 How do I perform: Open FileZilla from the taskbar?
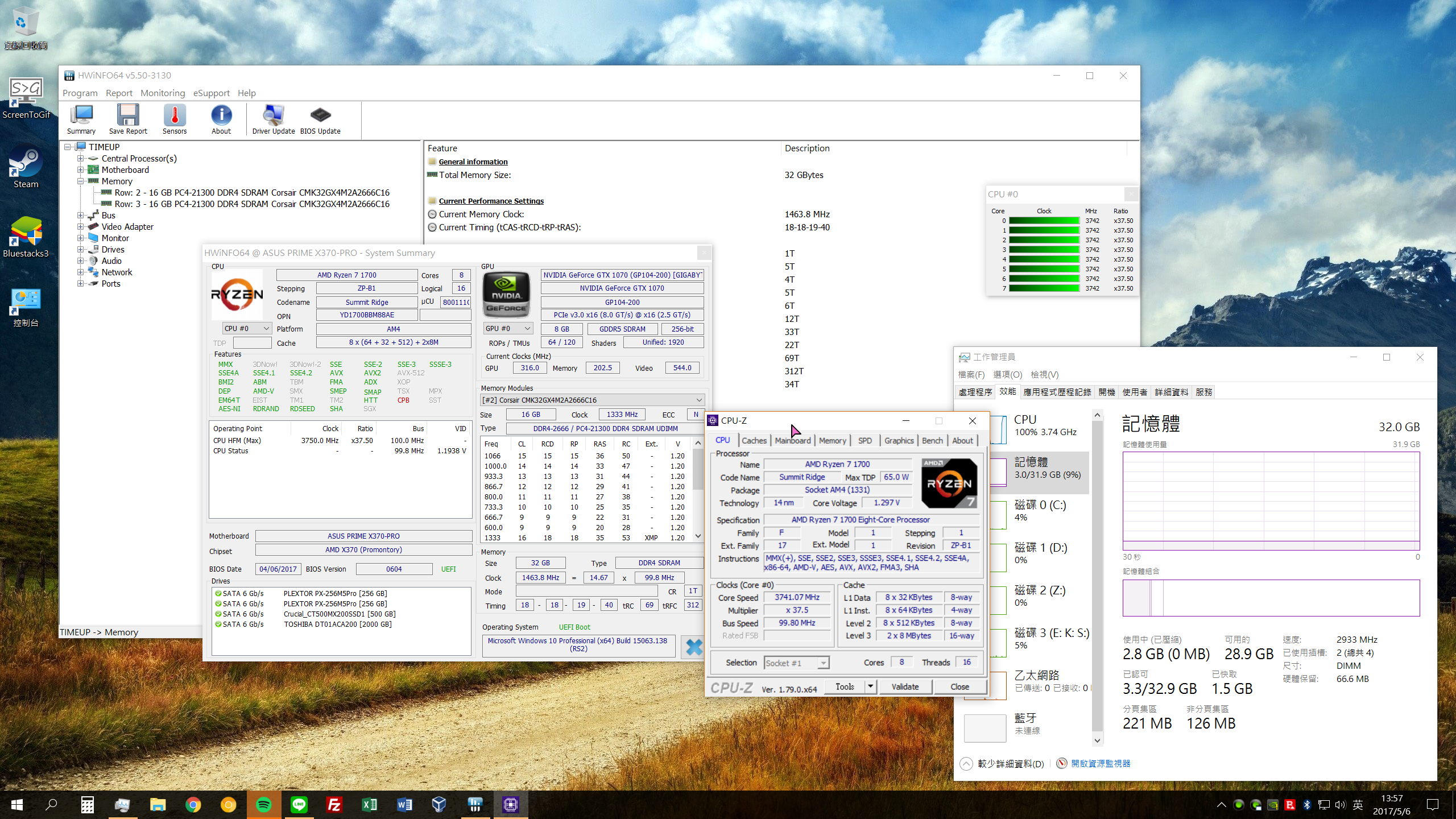[334, 805]
